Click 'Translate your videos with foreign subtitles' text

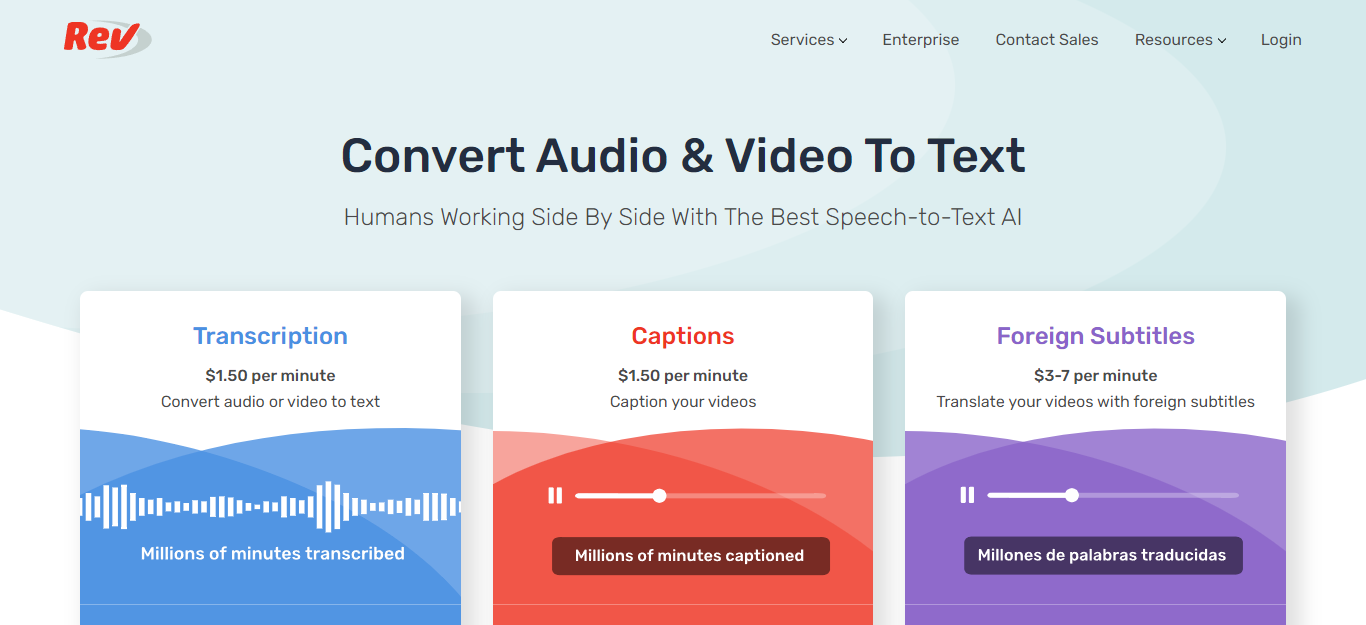point(1096,402)
